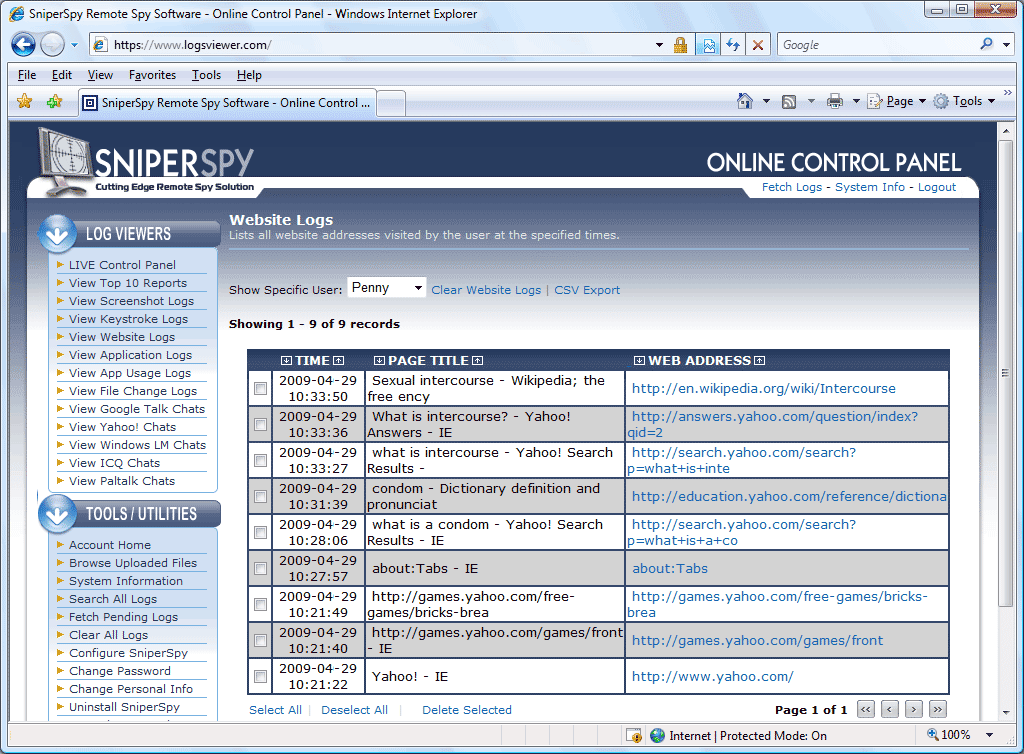Open the Show Specific User dropdown
Screen dimensions: 1024x754
pyautogui.click(x=387, y=288)
